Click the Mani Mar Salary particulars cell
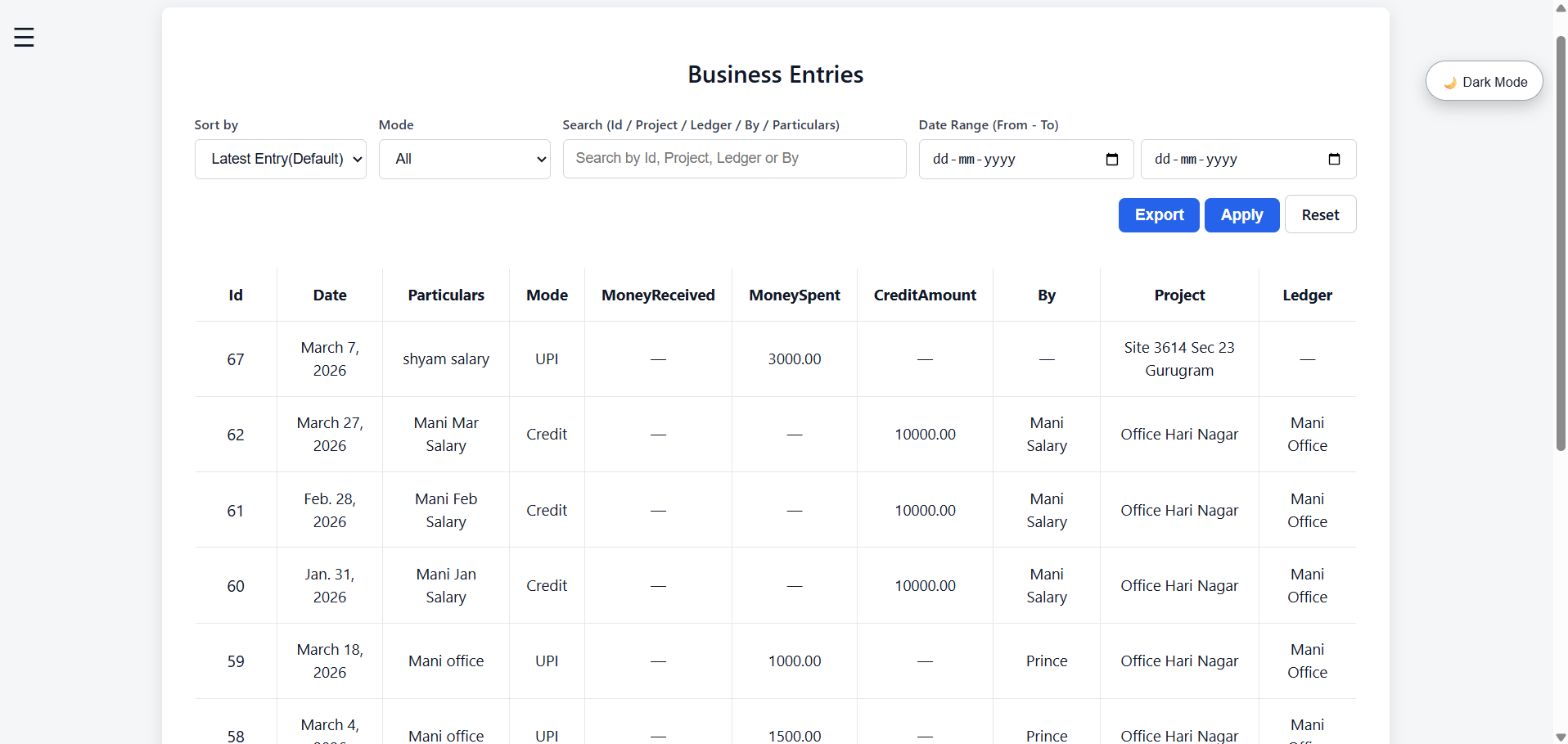The image size is (1568, 744). [x=446, y=435]
